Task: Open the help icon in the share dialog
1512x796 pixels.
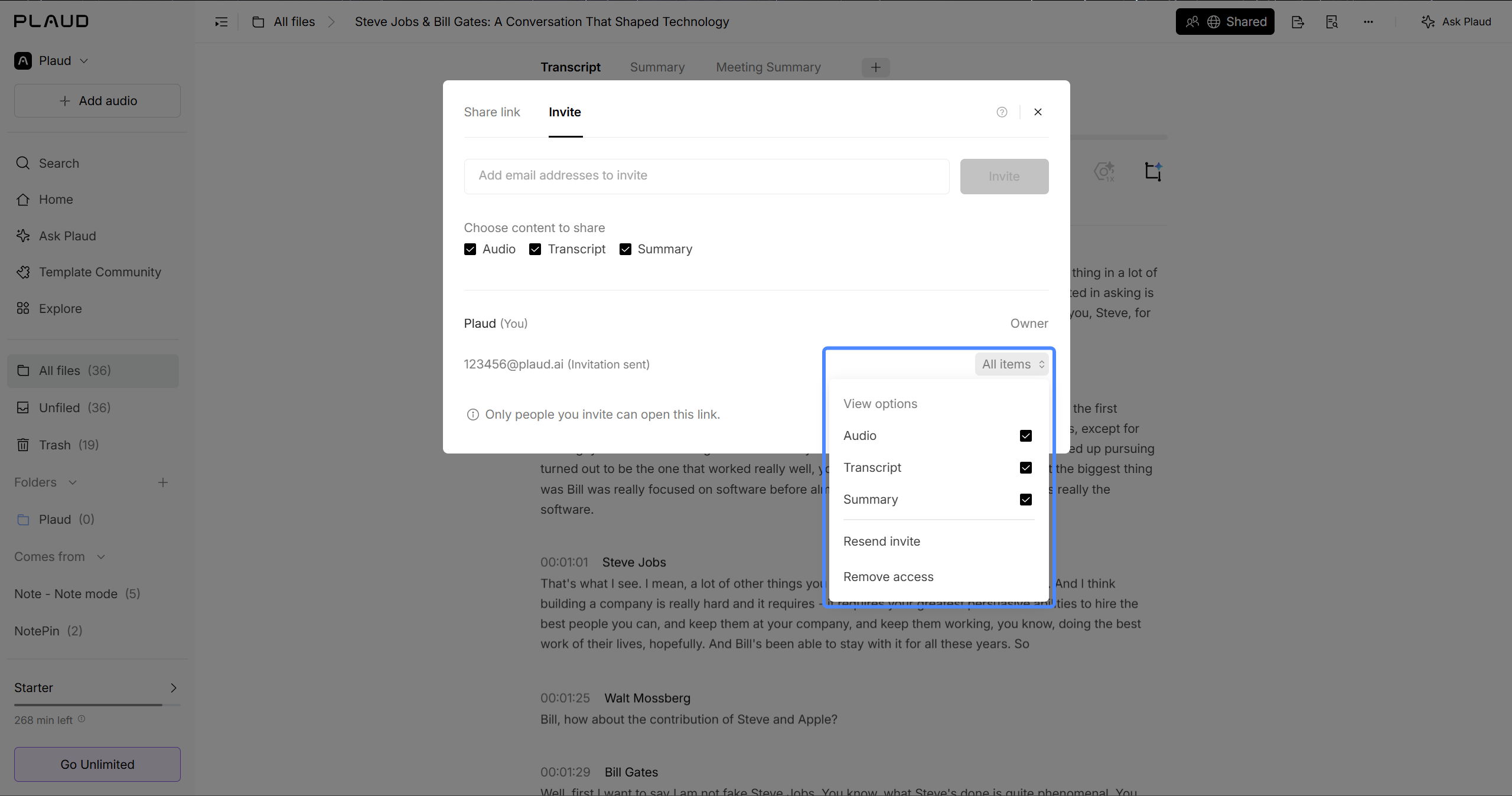Action: click(x=1002, y=112)
